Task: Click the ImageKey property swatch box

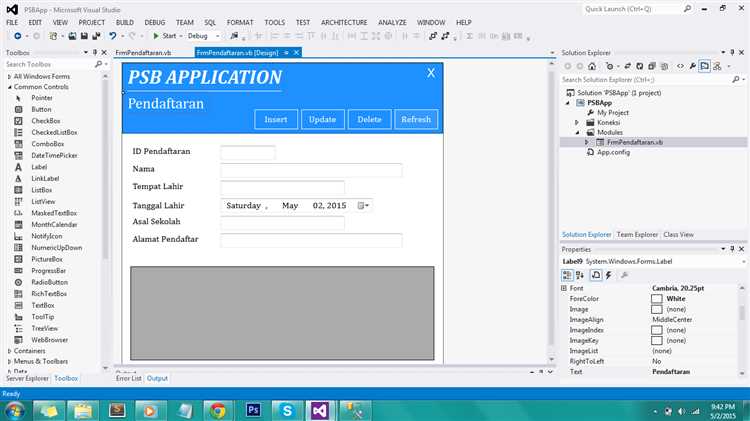Action: tap(657, 341)
